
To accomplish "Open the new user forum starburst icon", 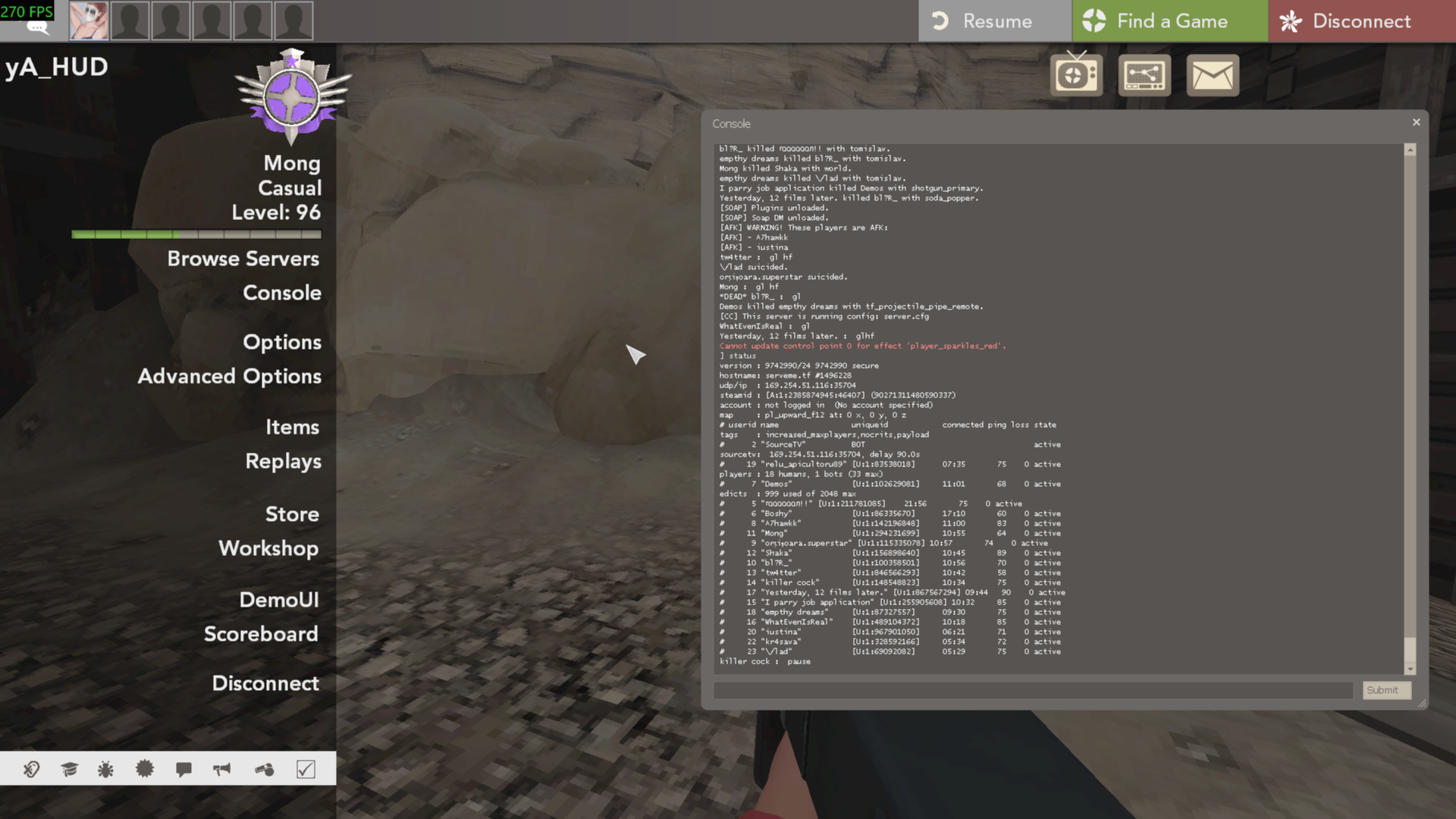I will (144, 770).
